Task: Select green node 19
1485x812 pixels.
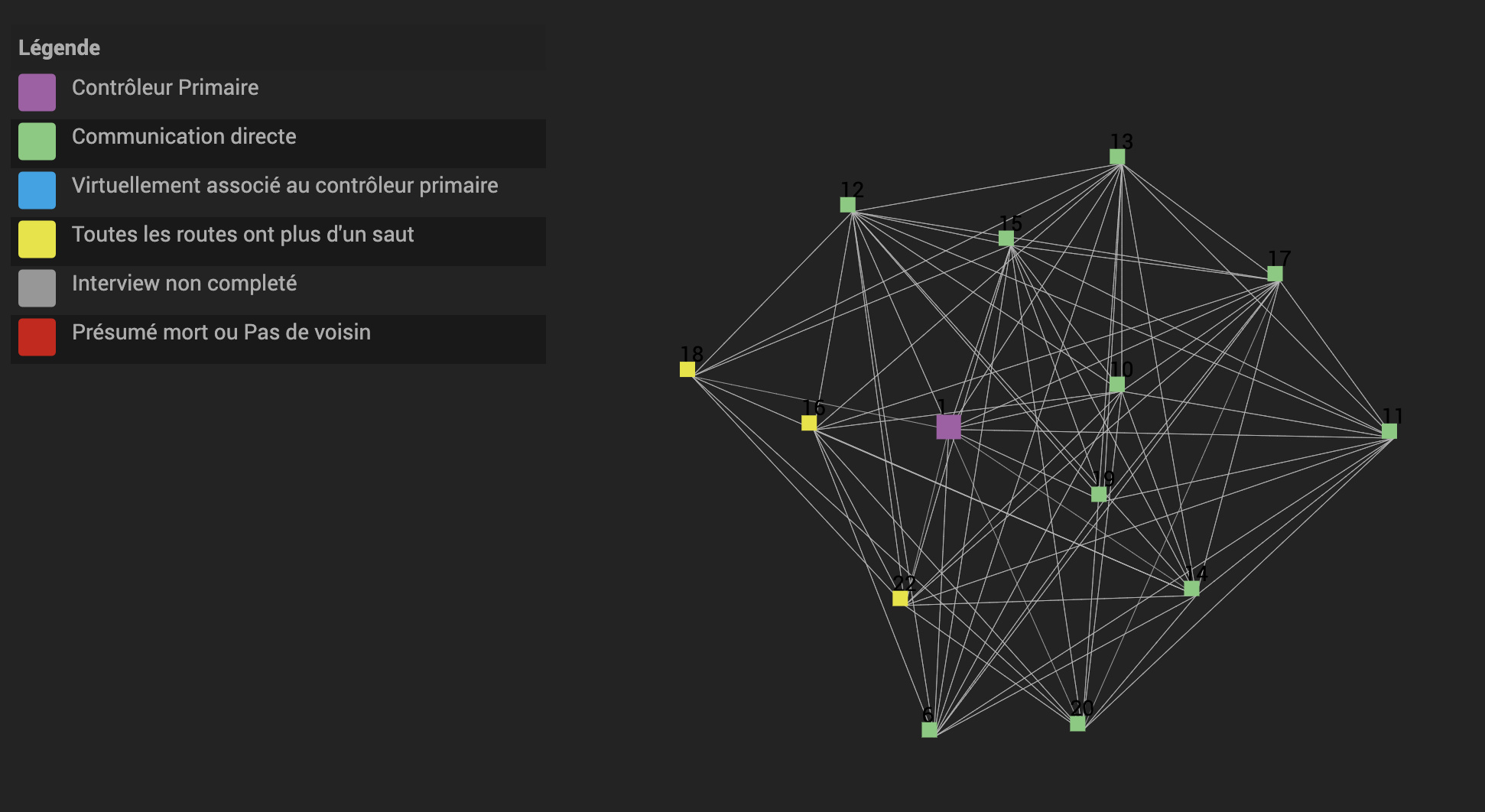Action: (1099, 494)
